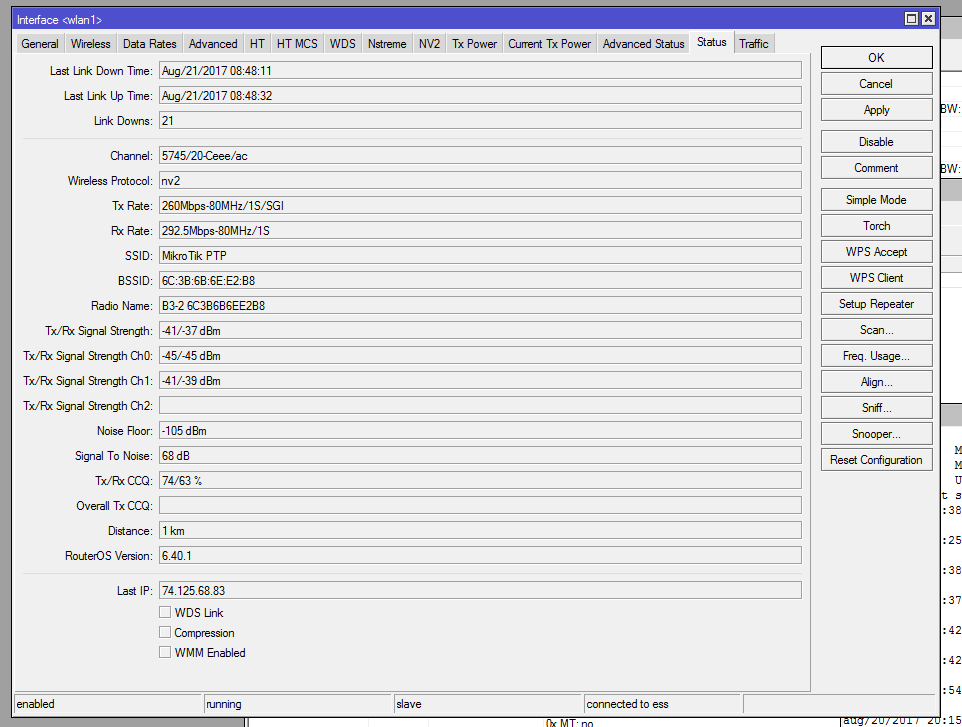Launch the Sniff tool
Viewport: 962px width, 727px height.
(x=876, y=407)
